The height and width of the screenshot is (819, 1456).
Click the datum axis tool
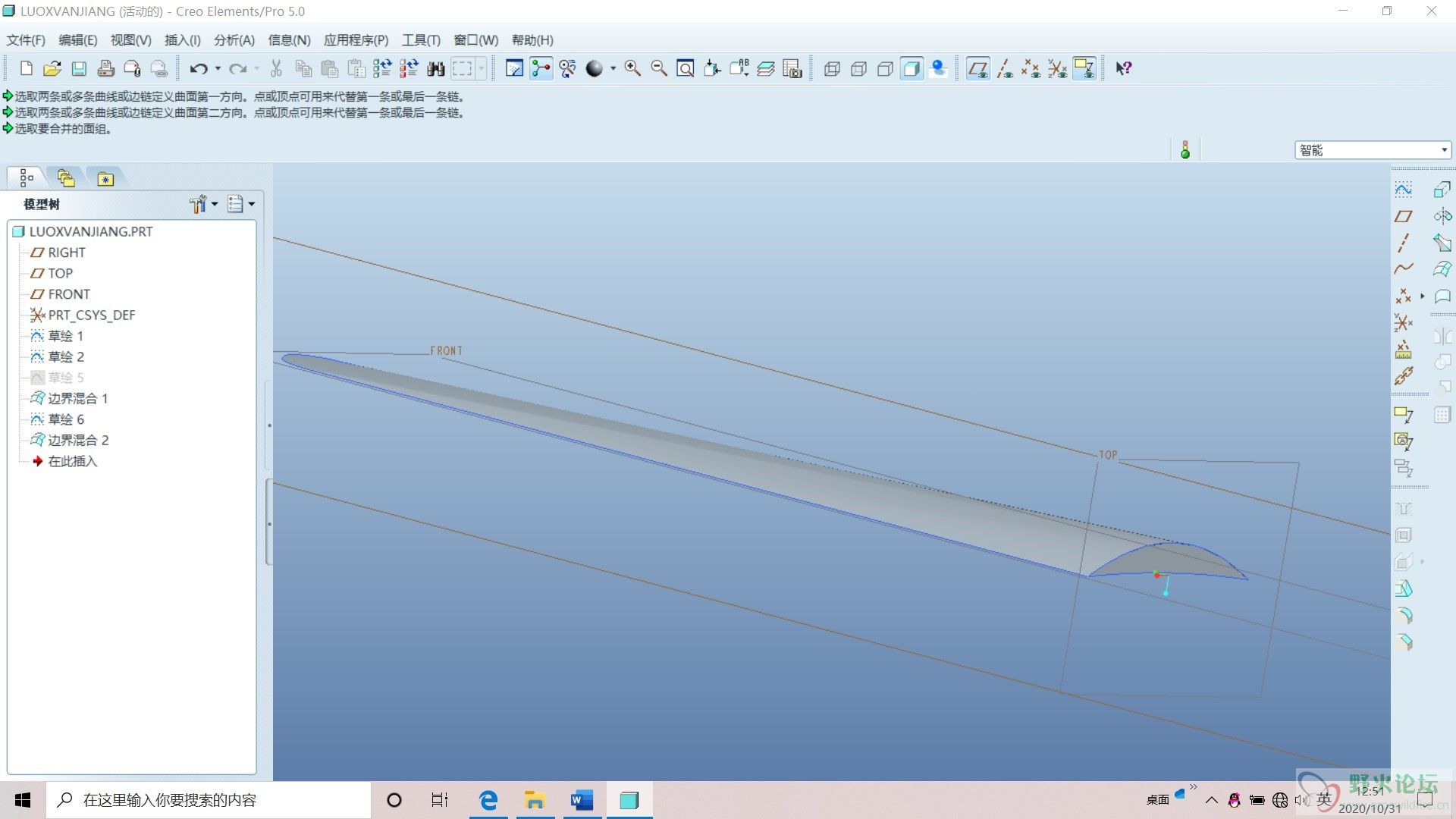tap(1404, 243)
